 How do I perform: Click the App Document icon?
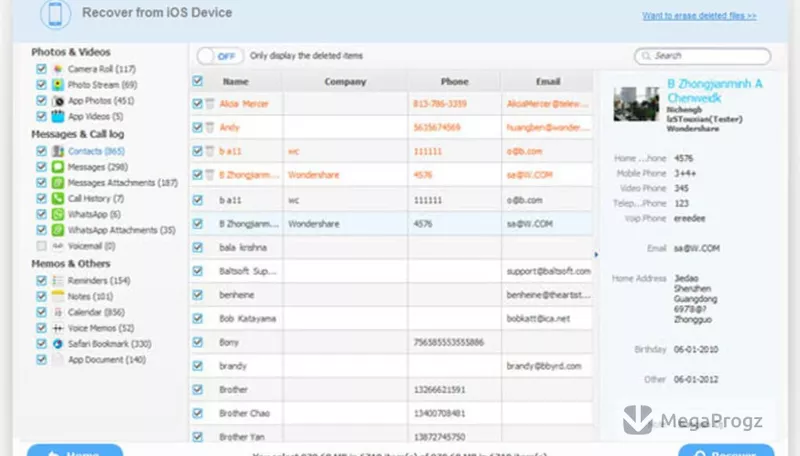(x=58, y=360)
